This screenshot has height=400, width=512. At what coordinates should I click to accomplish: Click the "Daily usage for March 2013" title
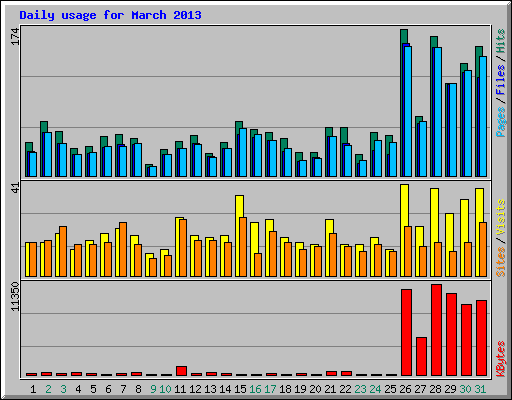tap(110, 15)
